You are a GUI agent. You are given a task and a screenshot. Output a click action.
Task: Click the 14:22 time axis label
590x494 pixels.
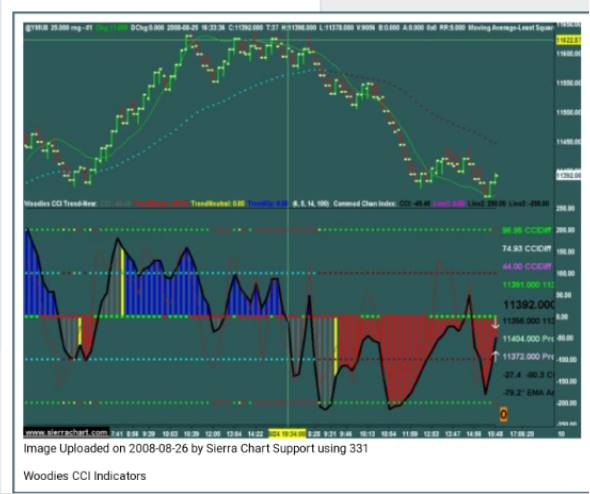(255, 434)
